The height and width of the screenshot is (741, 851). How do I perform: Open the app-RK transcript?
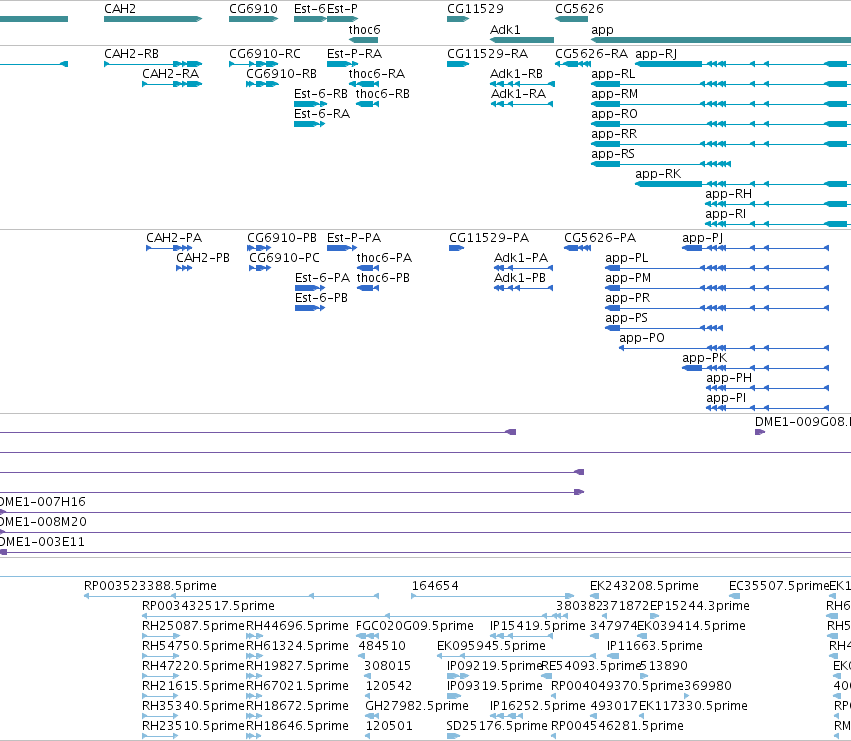pyautogui.click(x=743, y=184)
